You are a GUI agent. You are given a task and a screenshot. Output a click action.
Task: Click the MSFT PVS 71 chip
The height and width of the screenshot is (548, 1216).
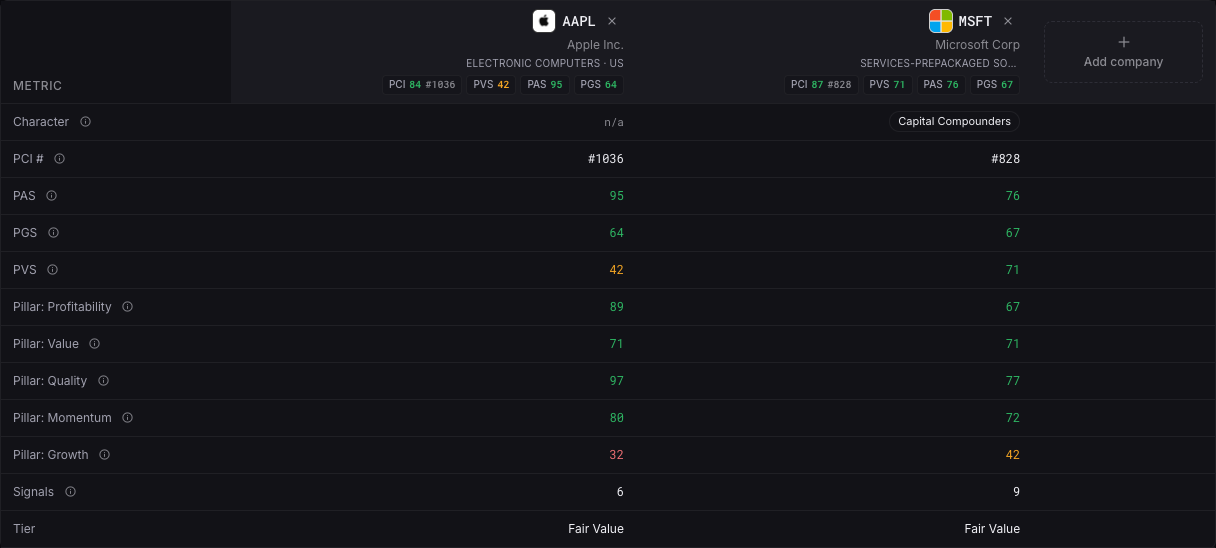point(887,85)
